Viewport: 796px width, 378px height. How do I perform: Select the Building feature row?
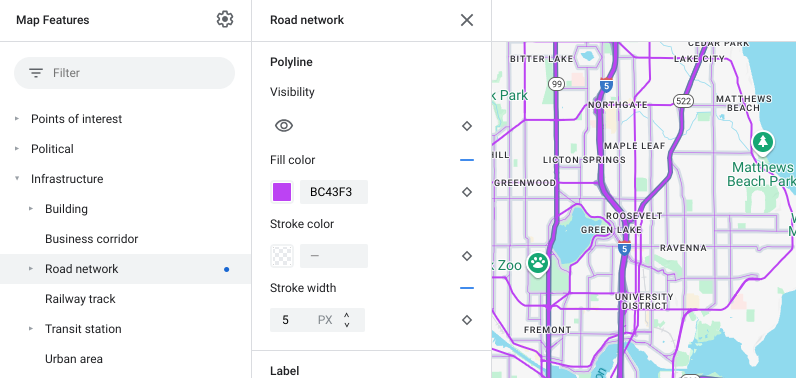(x=125, y=209)
